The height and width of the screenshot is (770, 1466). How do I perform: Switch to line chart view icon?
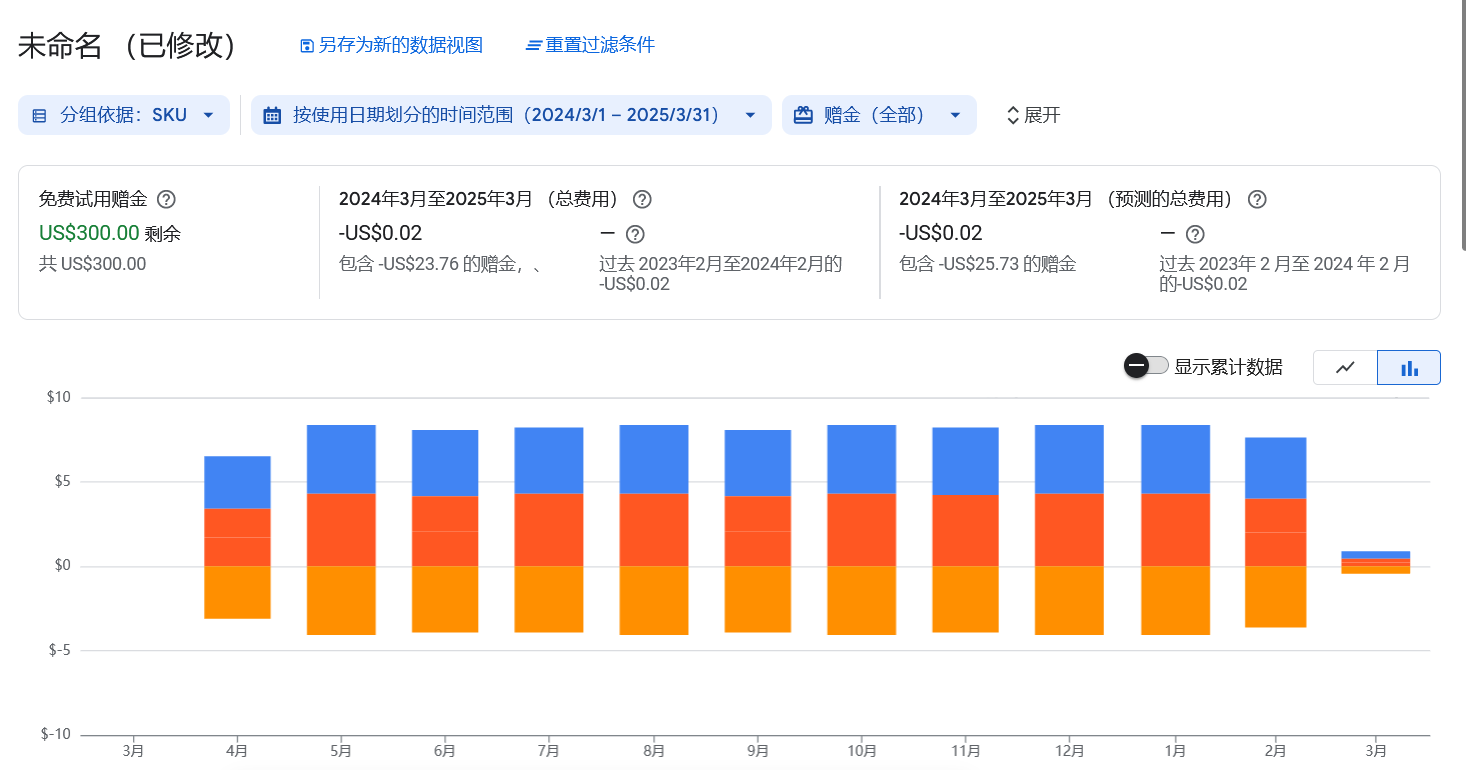[x=1345, y=368]
